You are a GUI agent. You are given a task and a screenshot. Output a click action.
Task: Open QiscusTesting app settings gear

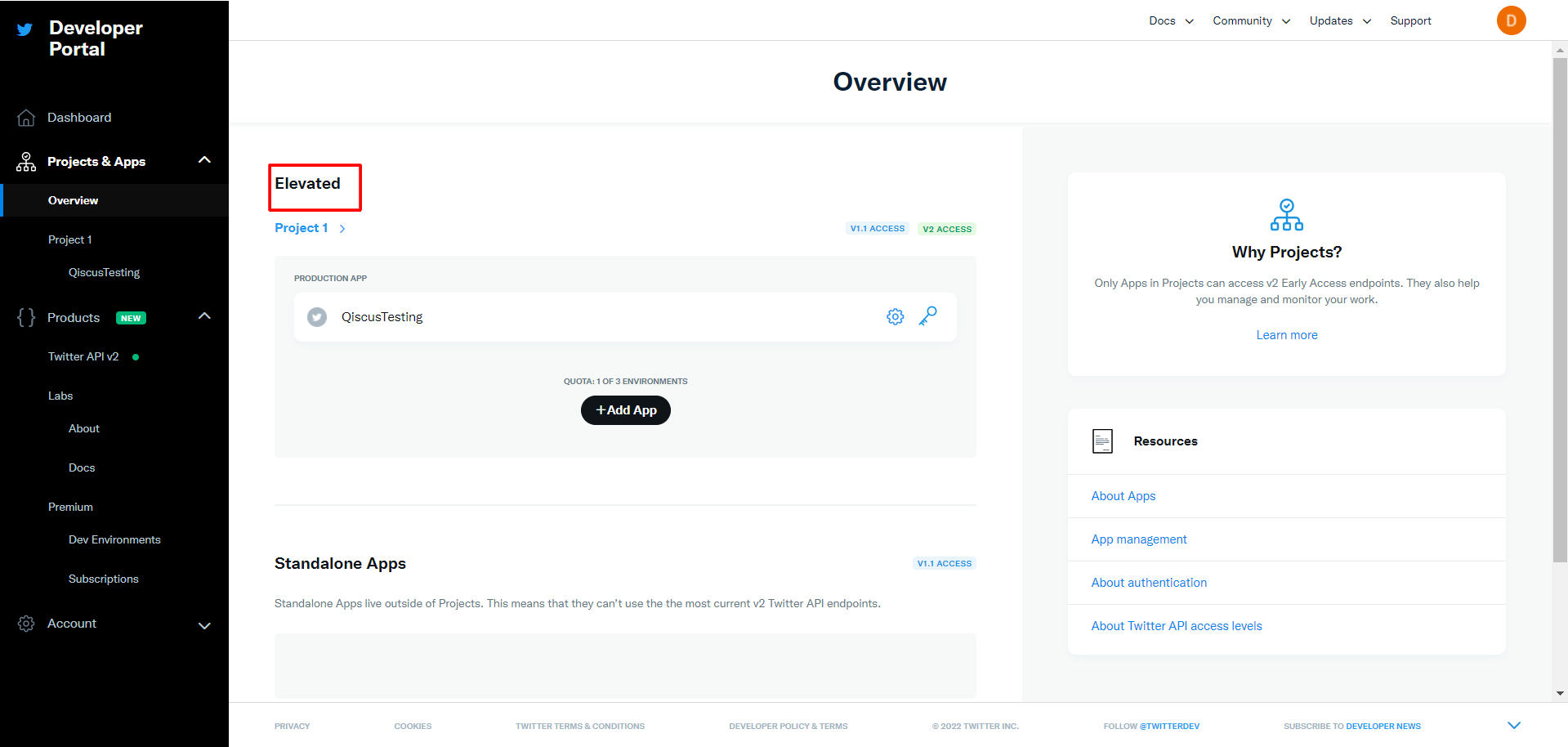pos(896,316)
